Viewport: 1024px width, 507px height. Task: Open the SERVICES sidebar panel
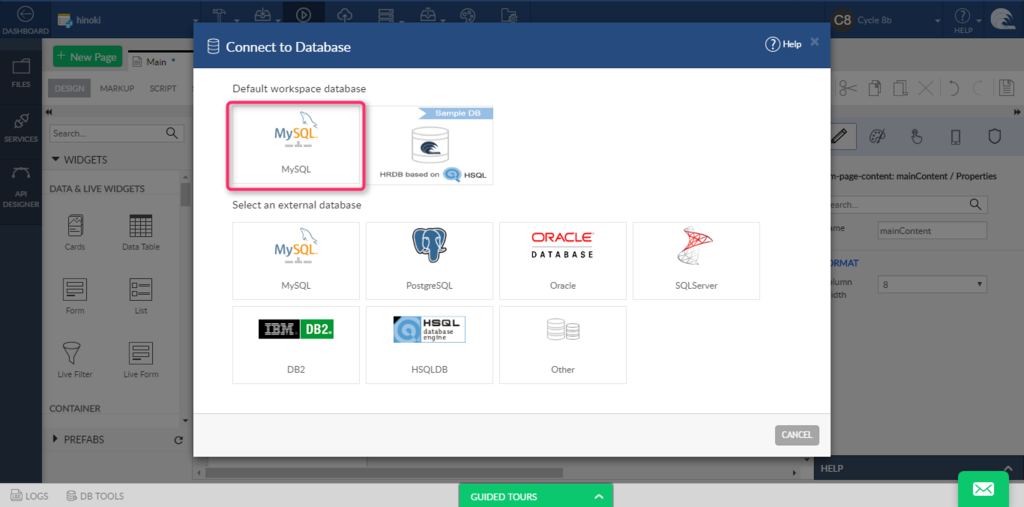[x=21, y=128]
